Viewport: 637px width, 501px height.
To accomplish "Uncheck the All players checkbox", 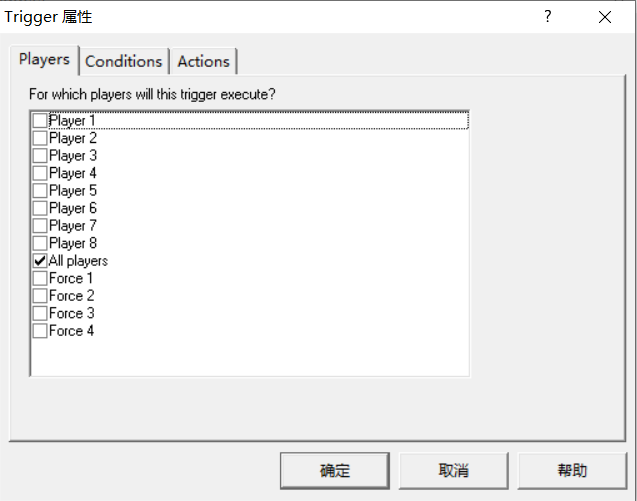I will [40, 261].
